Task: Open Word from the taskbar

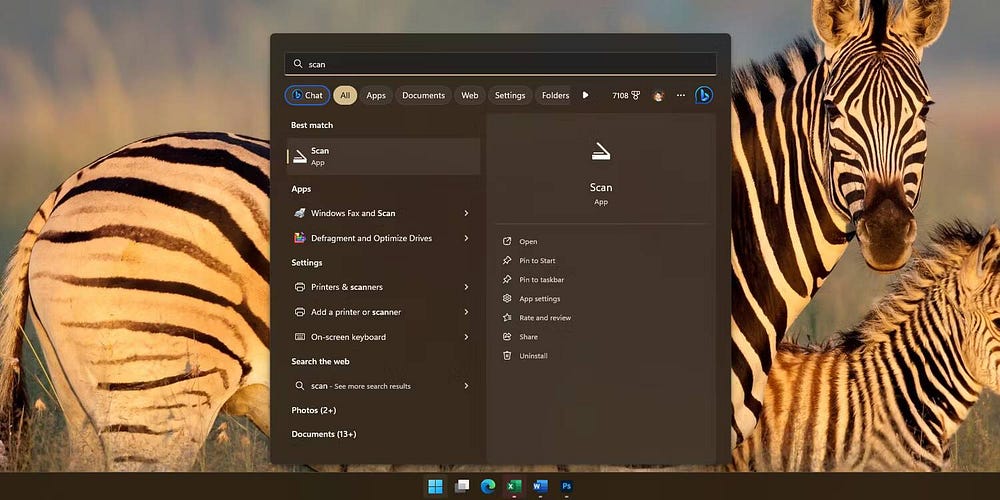Action: [541, 487]
